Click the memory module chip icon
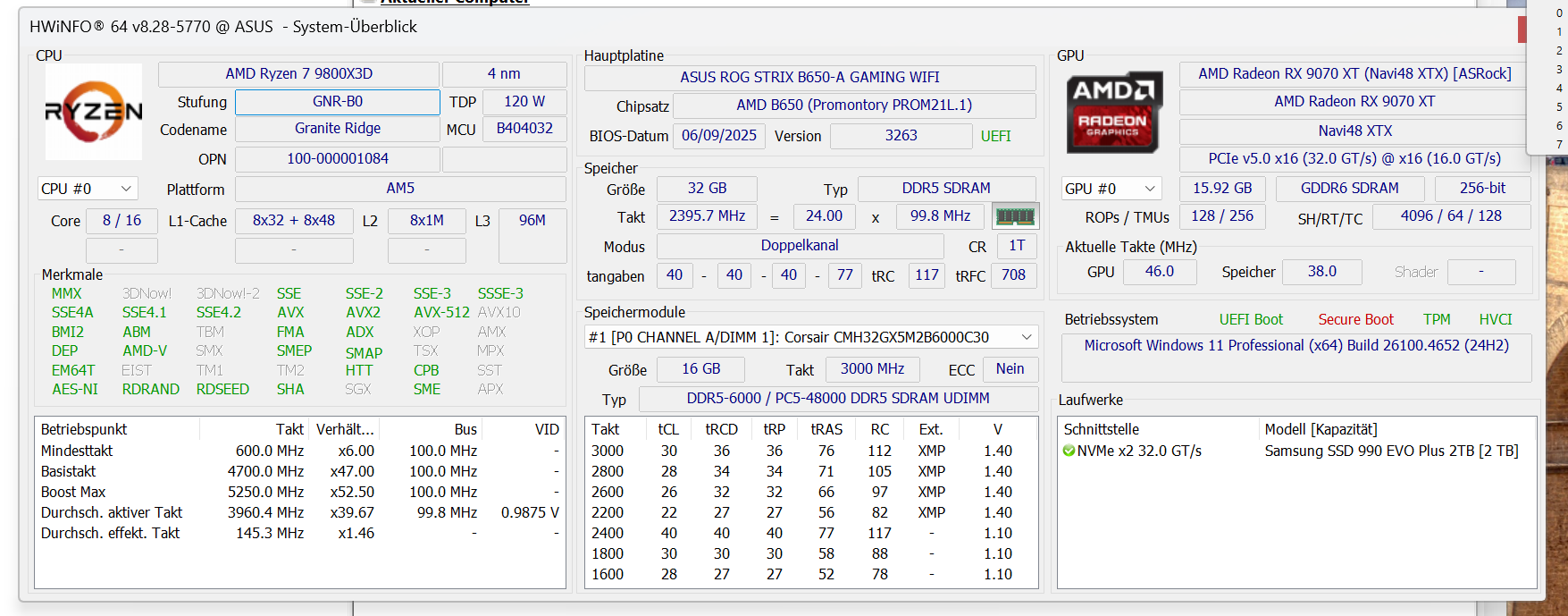This screenshot has height=616, width=1568. point(1015,216)
